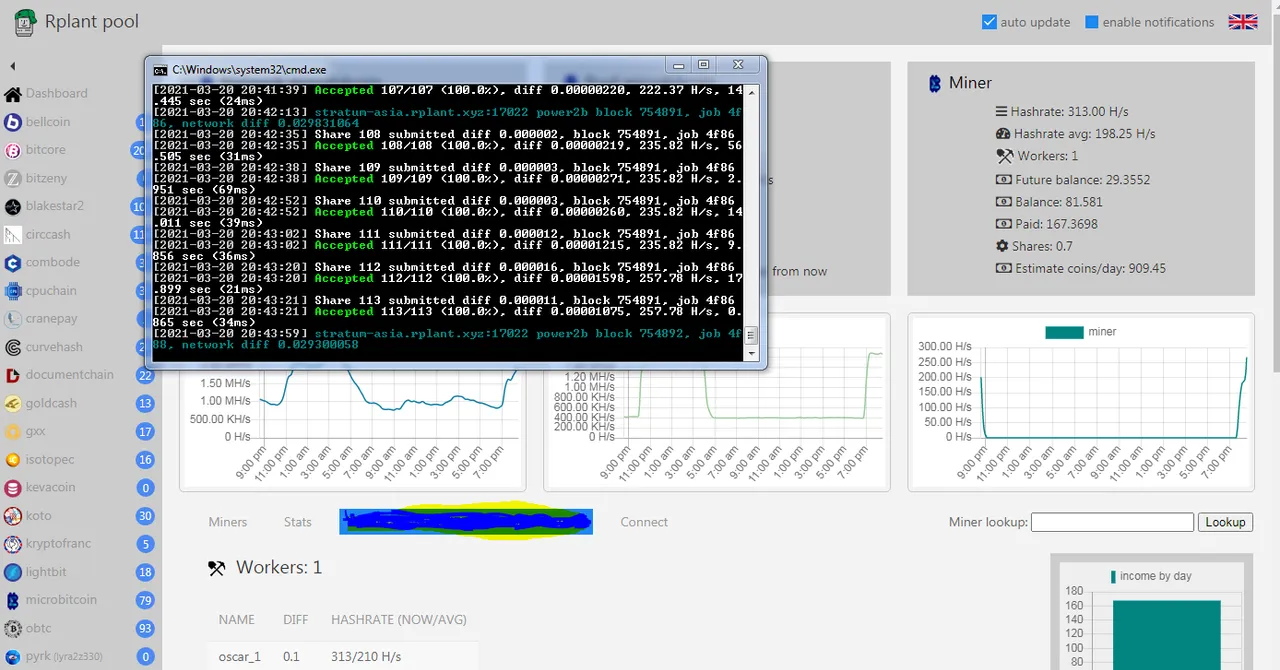Screen dimensions: 1280x670
Task: Click the Shares: 0.7 line
Action: pos(1034,246)
